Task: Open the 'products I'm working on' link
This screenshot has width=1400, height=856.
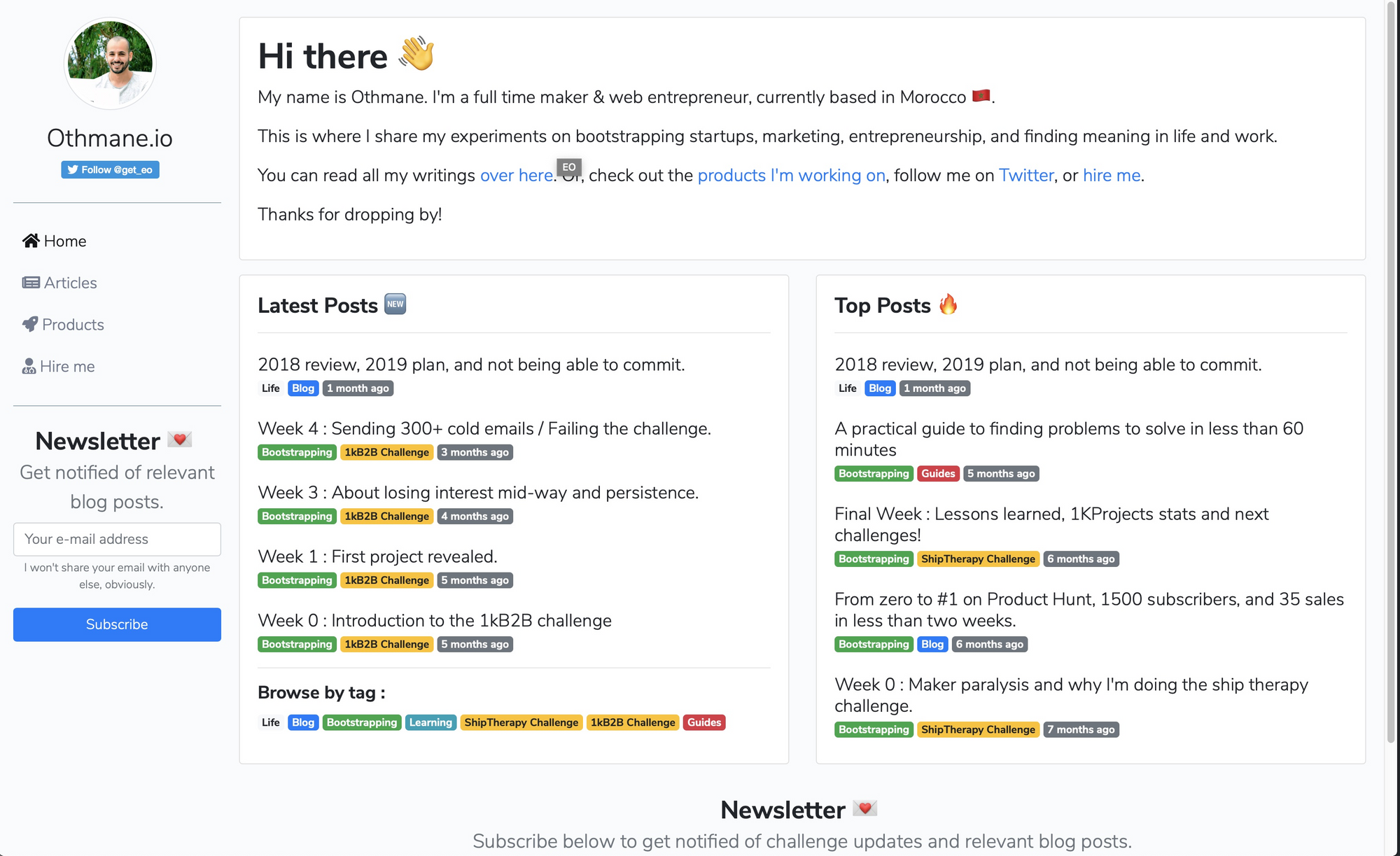Action: [791, 175]
